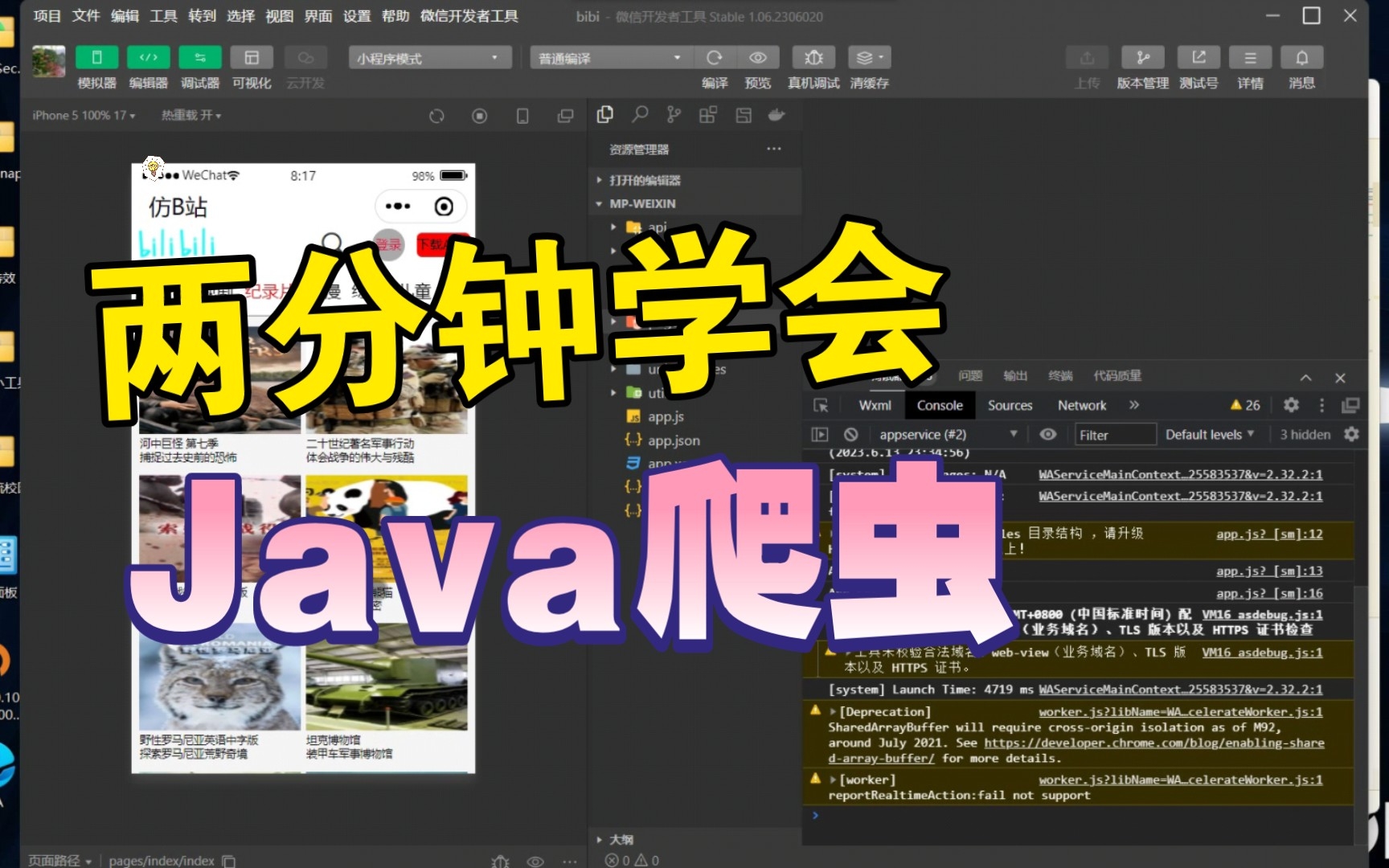Open 版本管理 version management

(1142, 57)
